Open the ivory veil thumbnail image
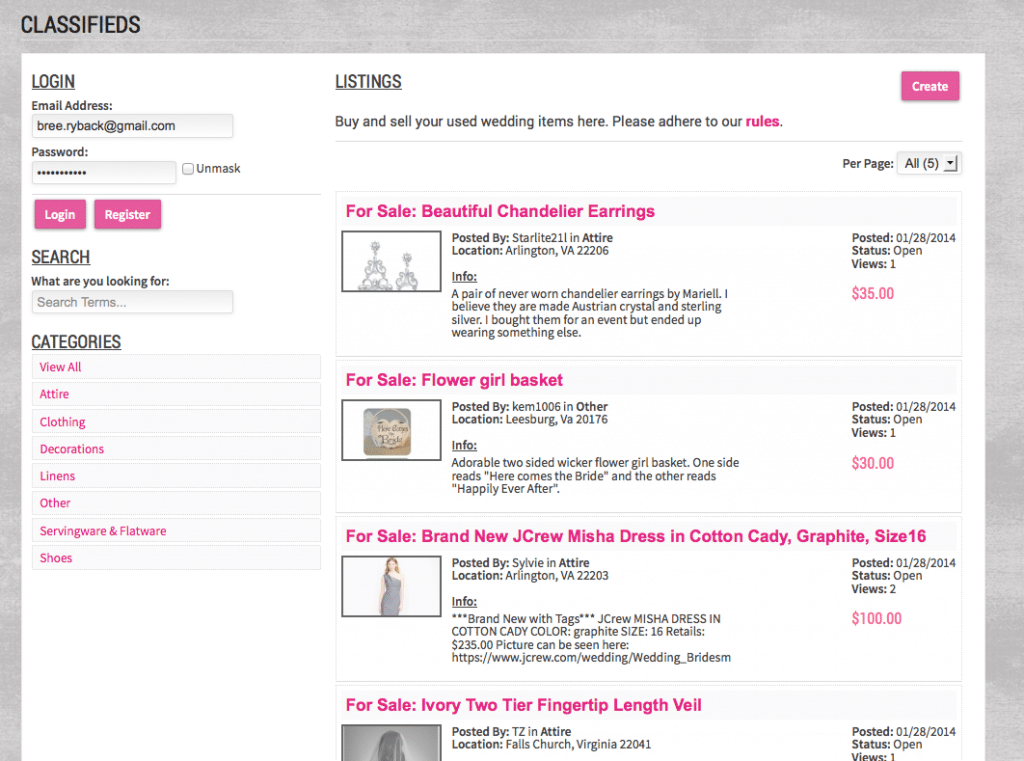 tap(391, 742)
